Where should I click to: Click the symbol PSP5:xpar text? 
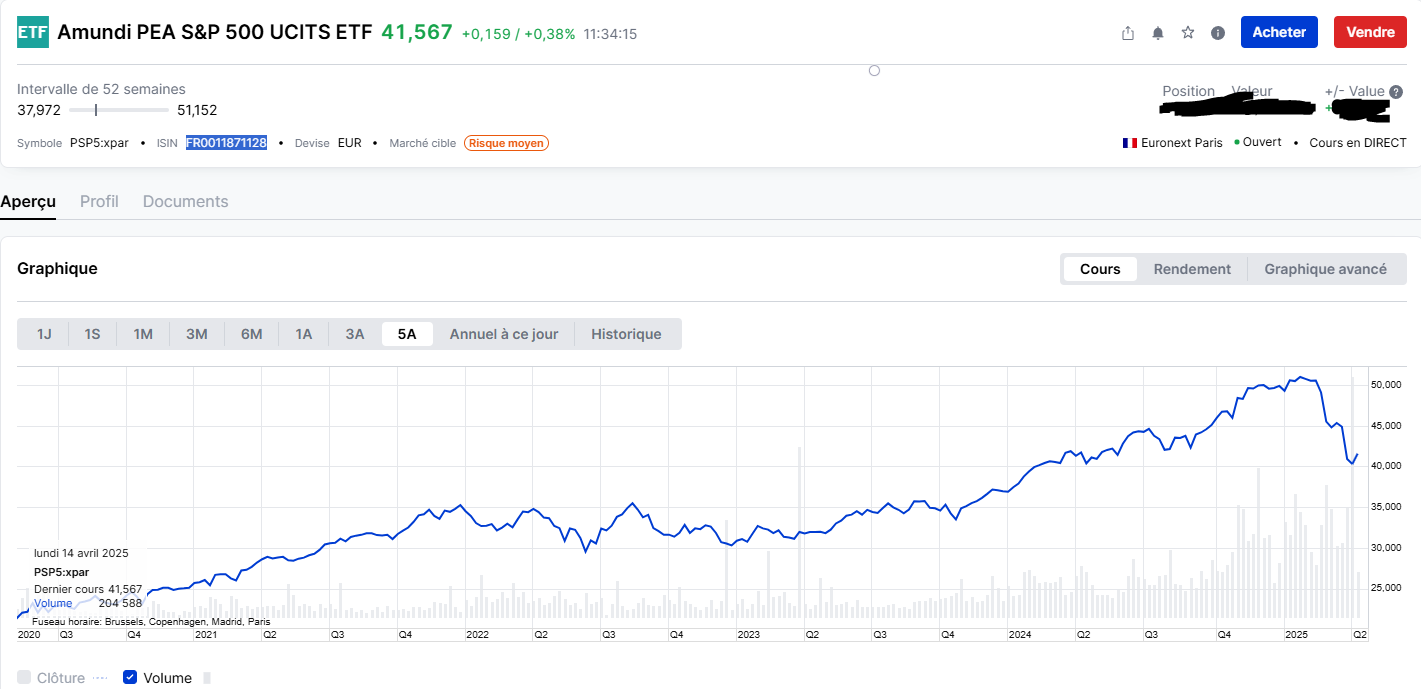[x=99, y=143]
